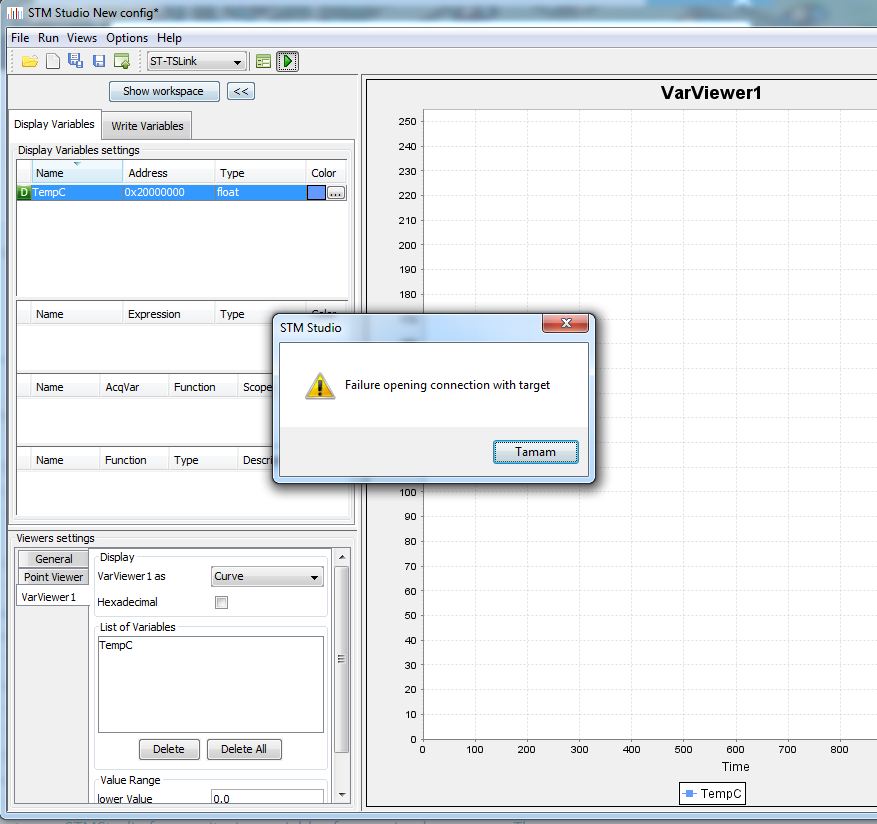
Task: Click the VarViewer1 chart title
Action: pyautogui.click(x=711, y=93)
